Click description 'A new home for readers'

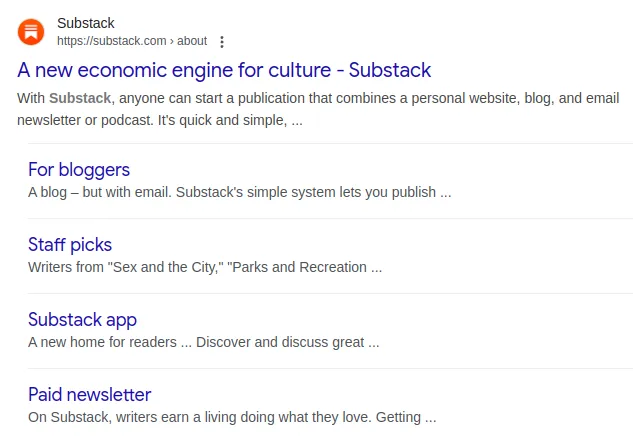pyautogui.click(x=102, y=342)
